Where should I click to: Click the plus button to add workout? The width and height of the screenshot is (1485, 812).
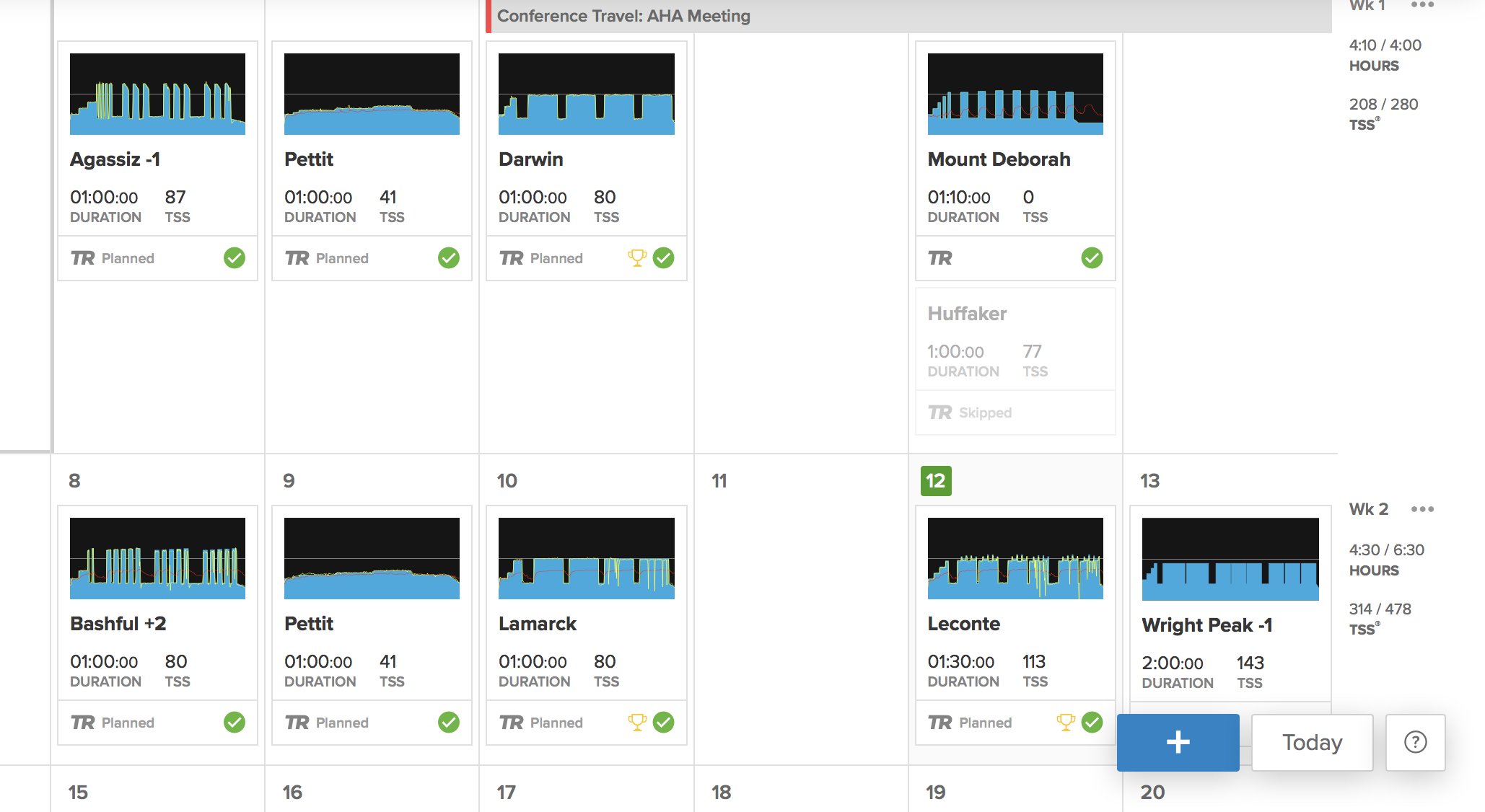pyautogui.click(x=1178, y=742)
